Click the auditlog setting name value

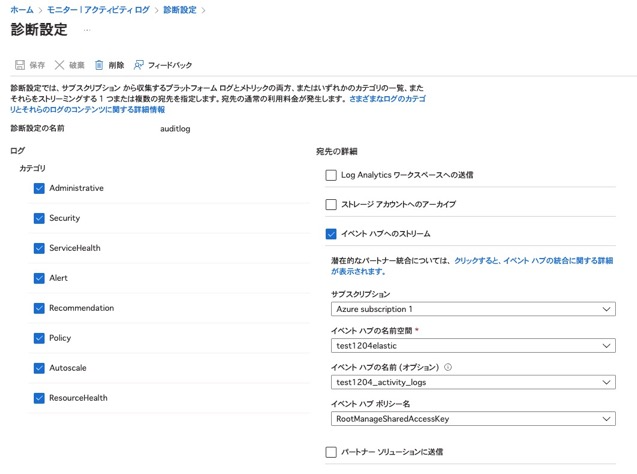tap(175, 129)
